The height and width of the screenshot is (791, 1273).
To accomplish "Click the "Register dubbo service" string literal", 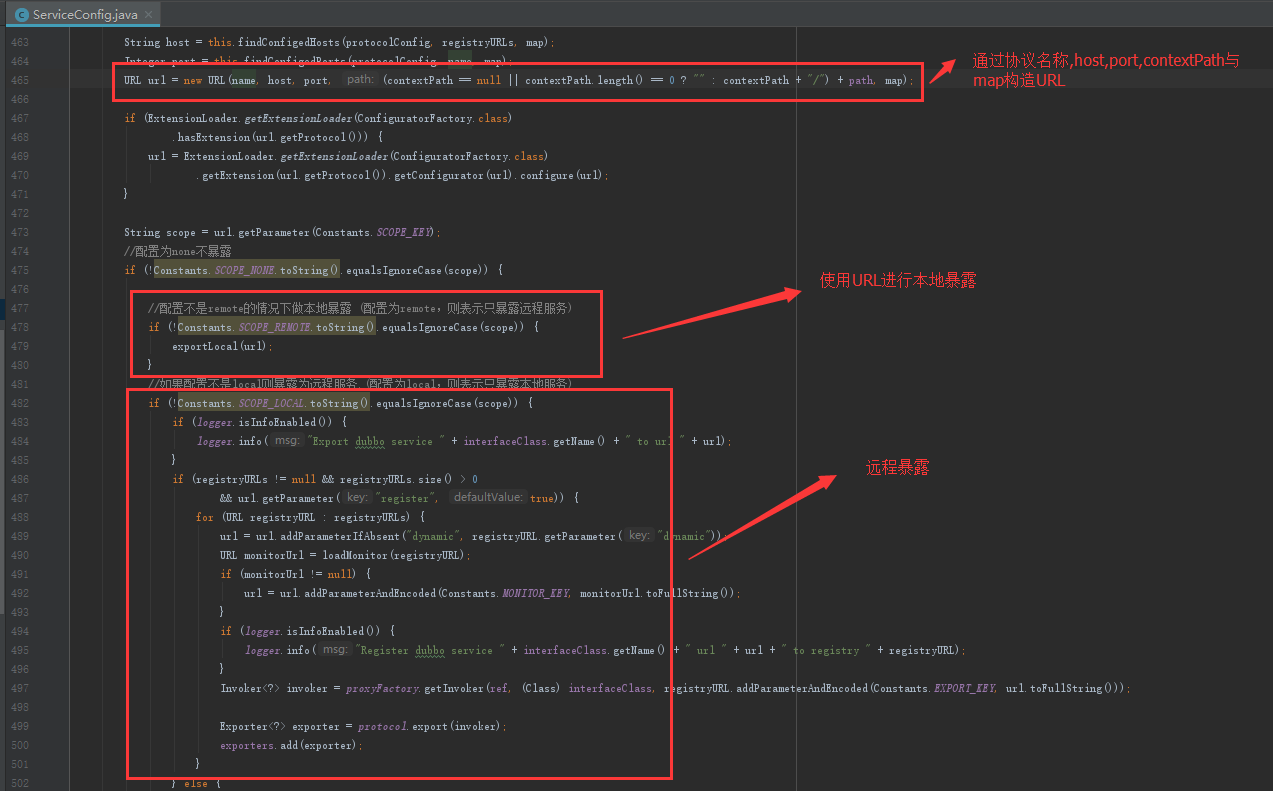I will click(429, 650).
